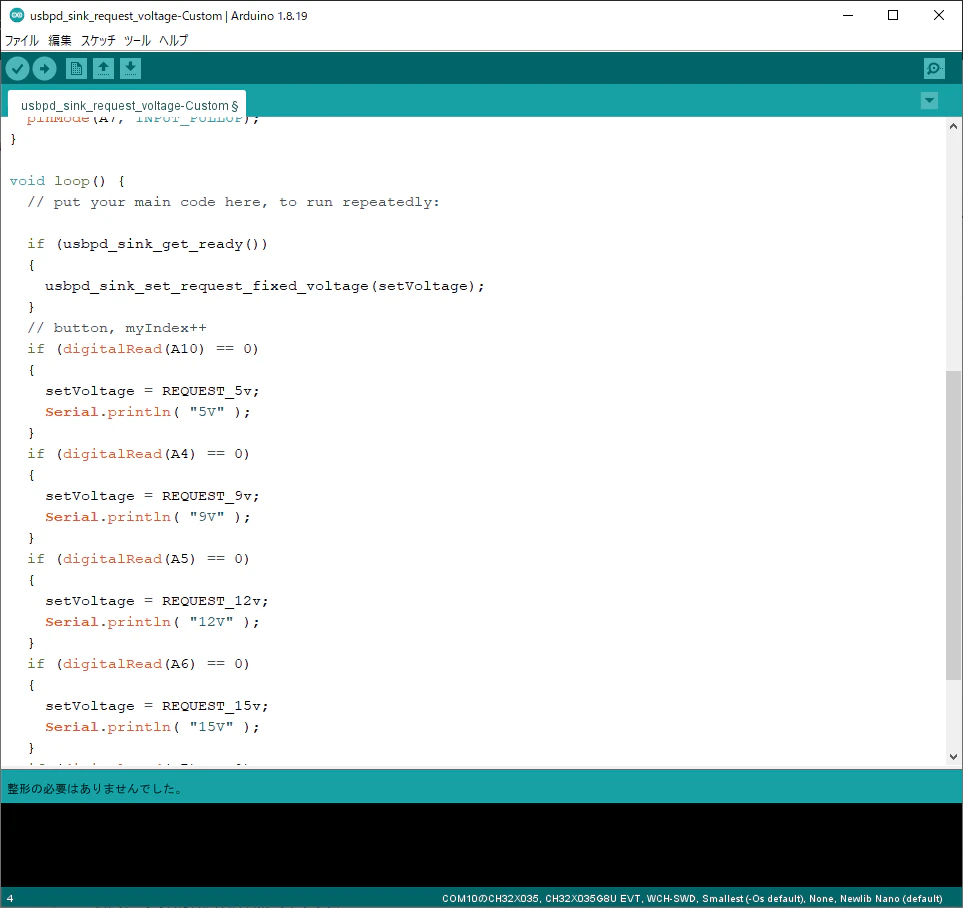Viewport: 963px width, 908px height.
Task: Open the ヘルプ menu
Action: click(174, 41)
